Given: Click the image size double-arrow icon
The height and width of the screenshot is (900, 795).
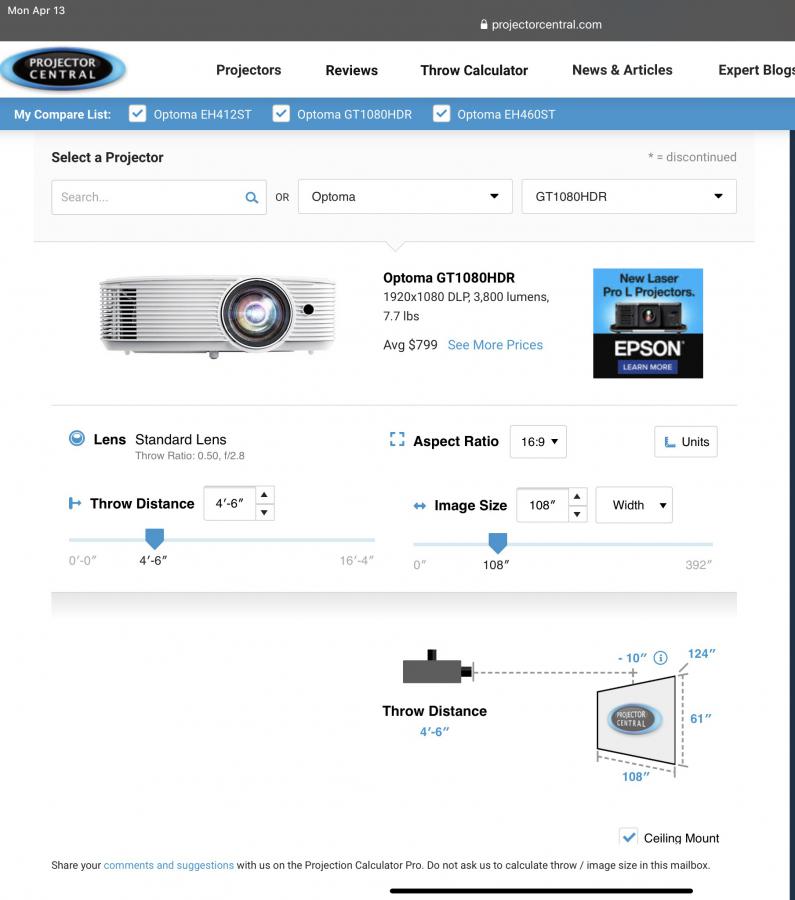Looking at the screenshot, I should (420, 506).
